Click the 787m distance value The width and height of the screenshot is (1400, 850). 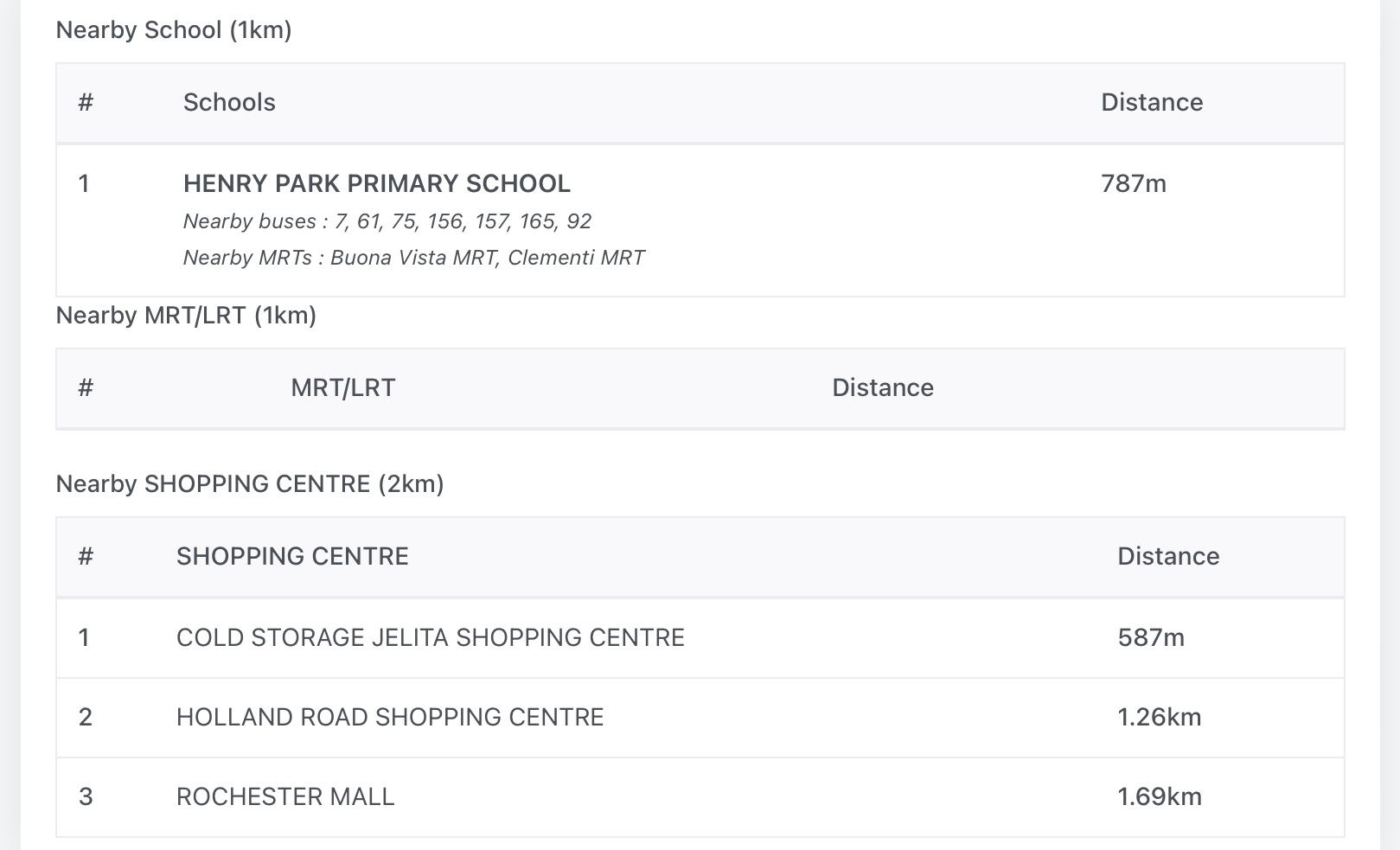1133,184
